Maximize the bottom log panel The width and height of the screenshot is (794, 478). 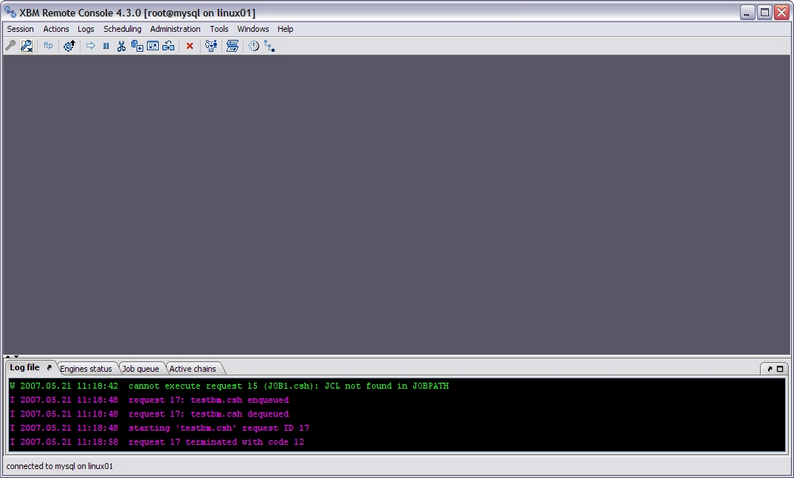click(x=780, y=369)
